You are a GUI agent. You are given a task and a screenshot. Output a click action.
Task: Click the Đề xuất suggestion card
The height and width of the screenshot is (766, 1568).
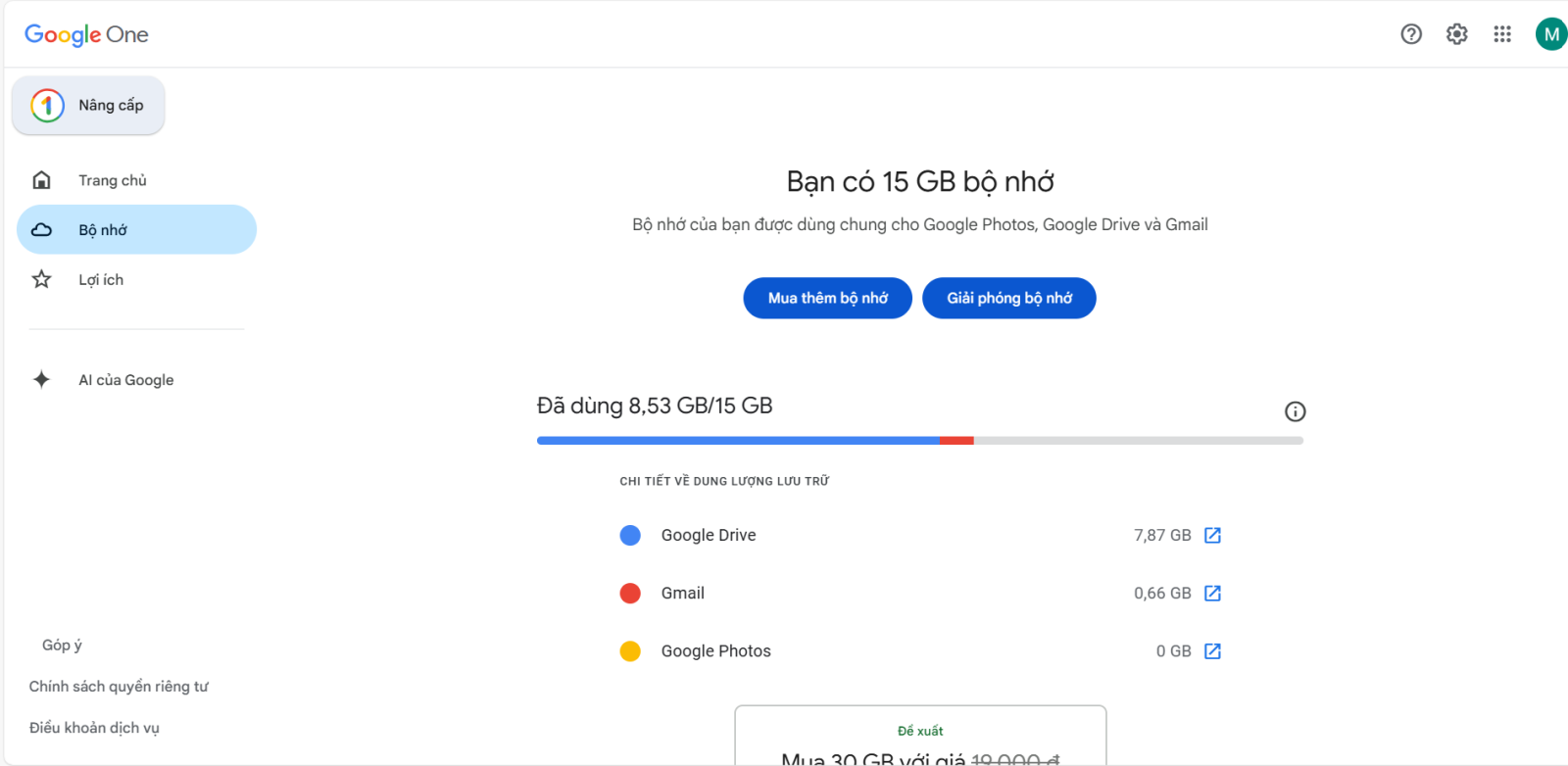tap(919, 735)
